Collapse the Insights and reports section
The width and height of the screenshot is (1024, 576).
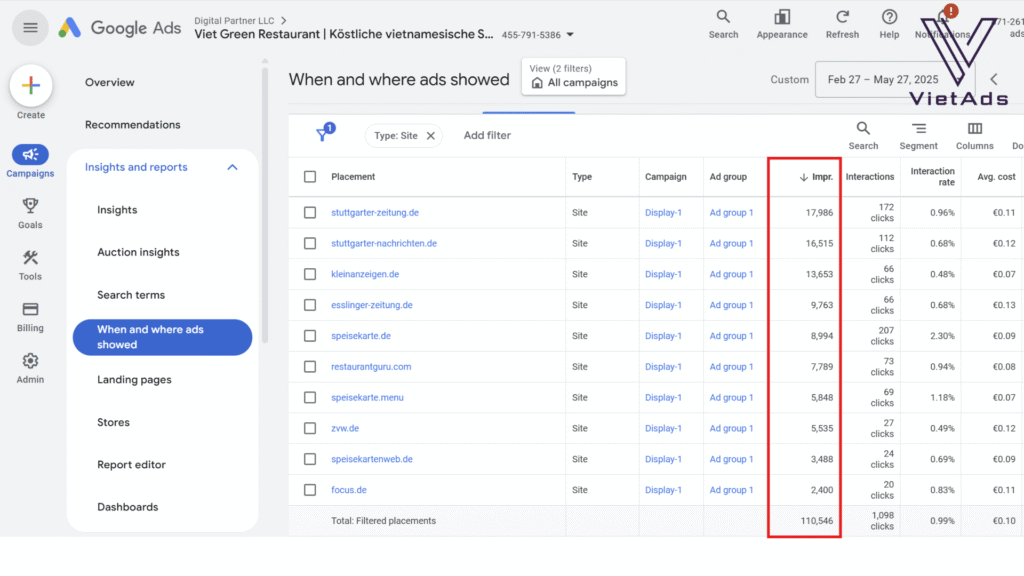[x=232, y=167]
